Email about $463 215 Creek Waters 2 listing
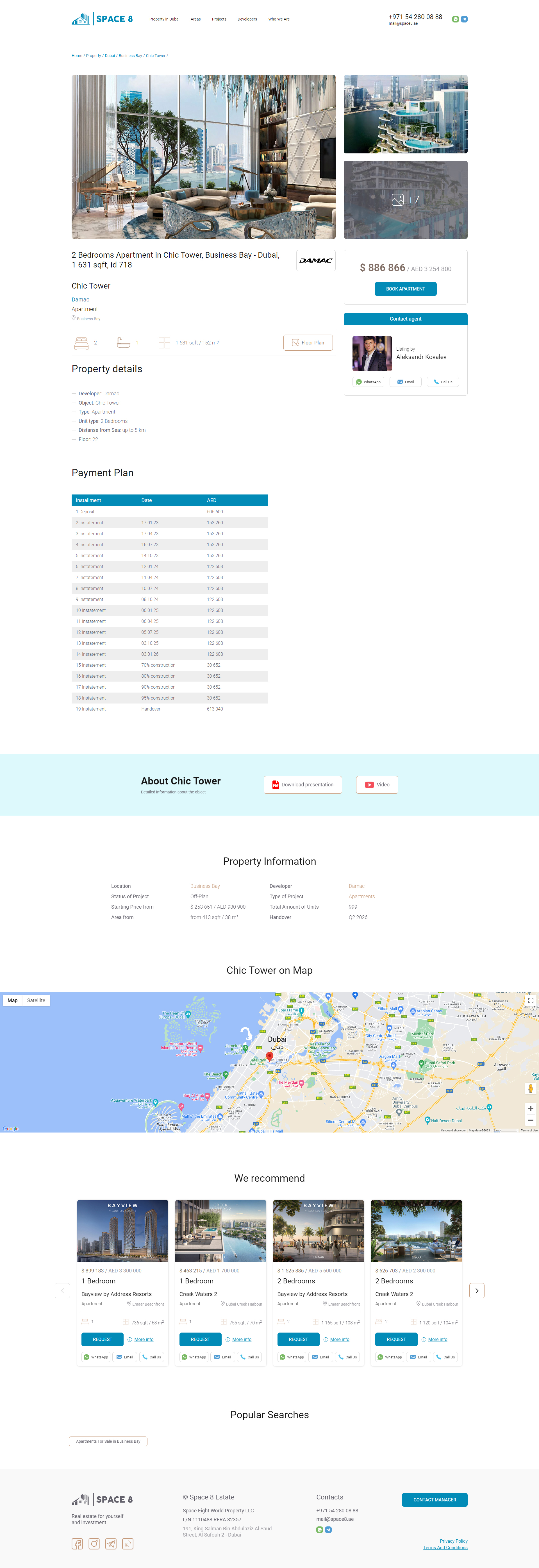The width and height of the screenshot is (539, 1568). pyautogui.click(x=223, y=1357)
